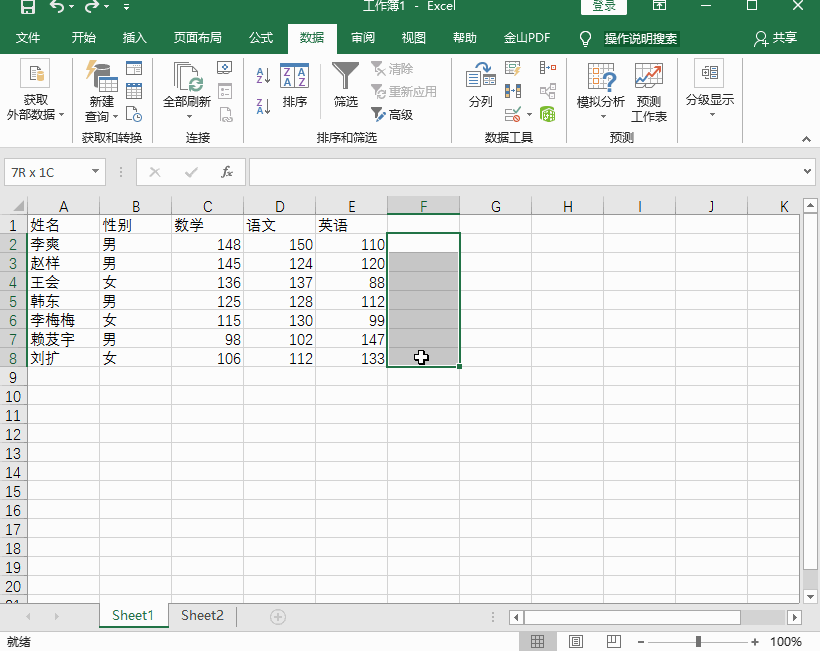Switch to Page Break Preview in status bar

613,641
